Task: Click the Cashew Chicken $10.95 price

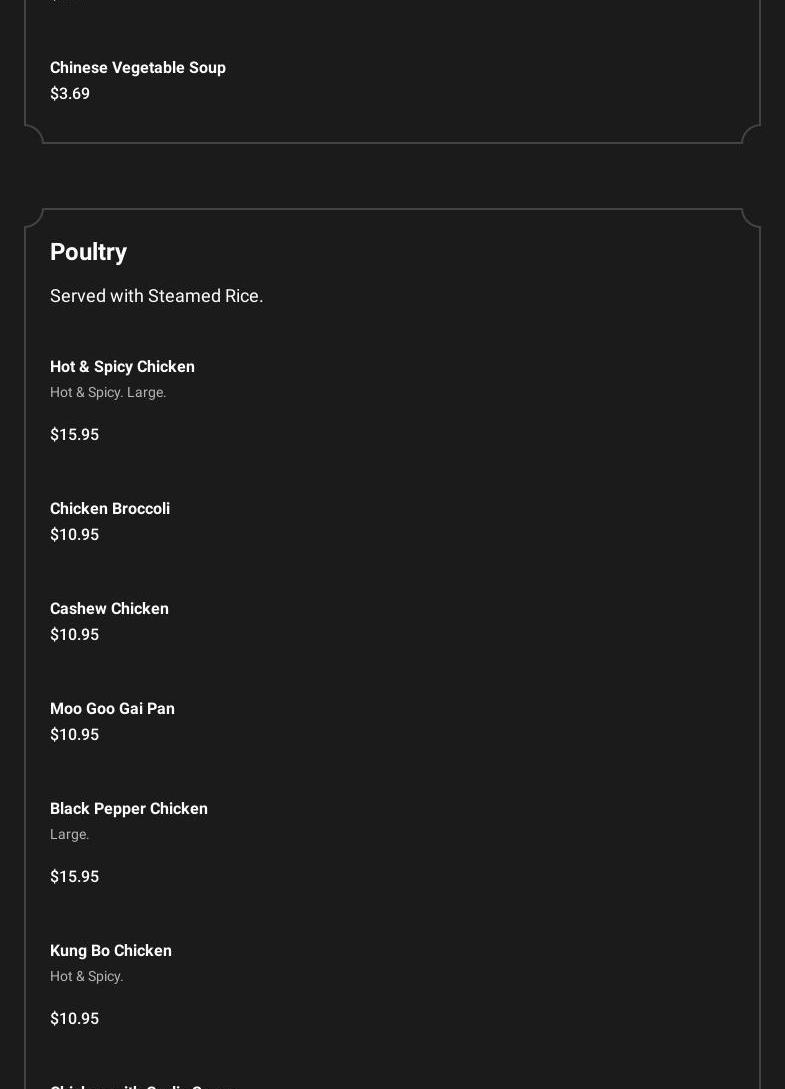Action: point(74,634)
